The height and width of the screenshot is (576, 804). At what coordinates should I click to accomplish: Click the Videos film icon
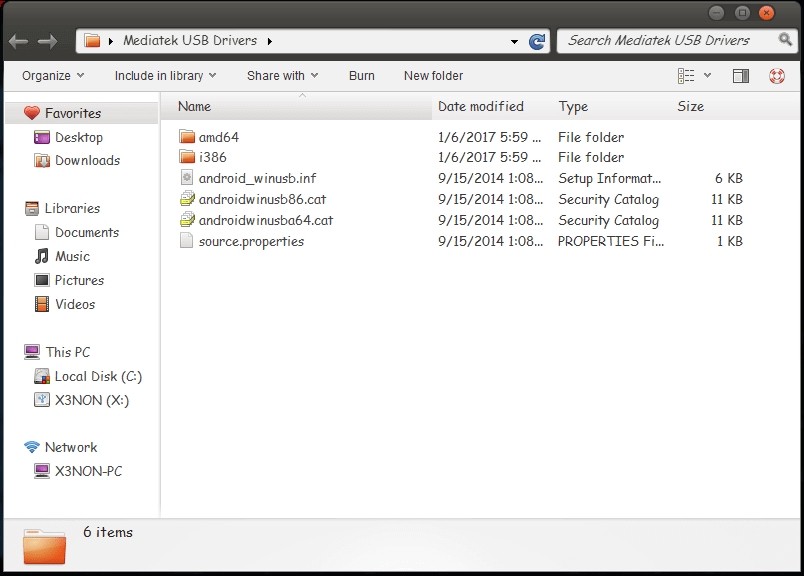tap(42, 304)
